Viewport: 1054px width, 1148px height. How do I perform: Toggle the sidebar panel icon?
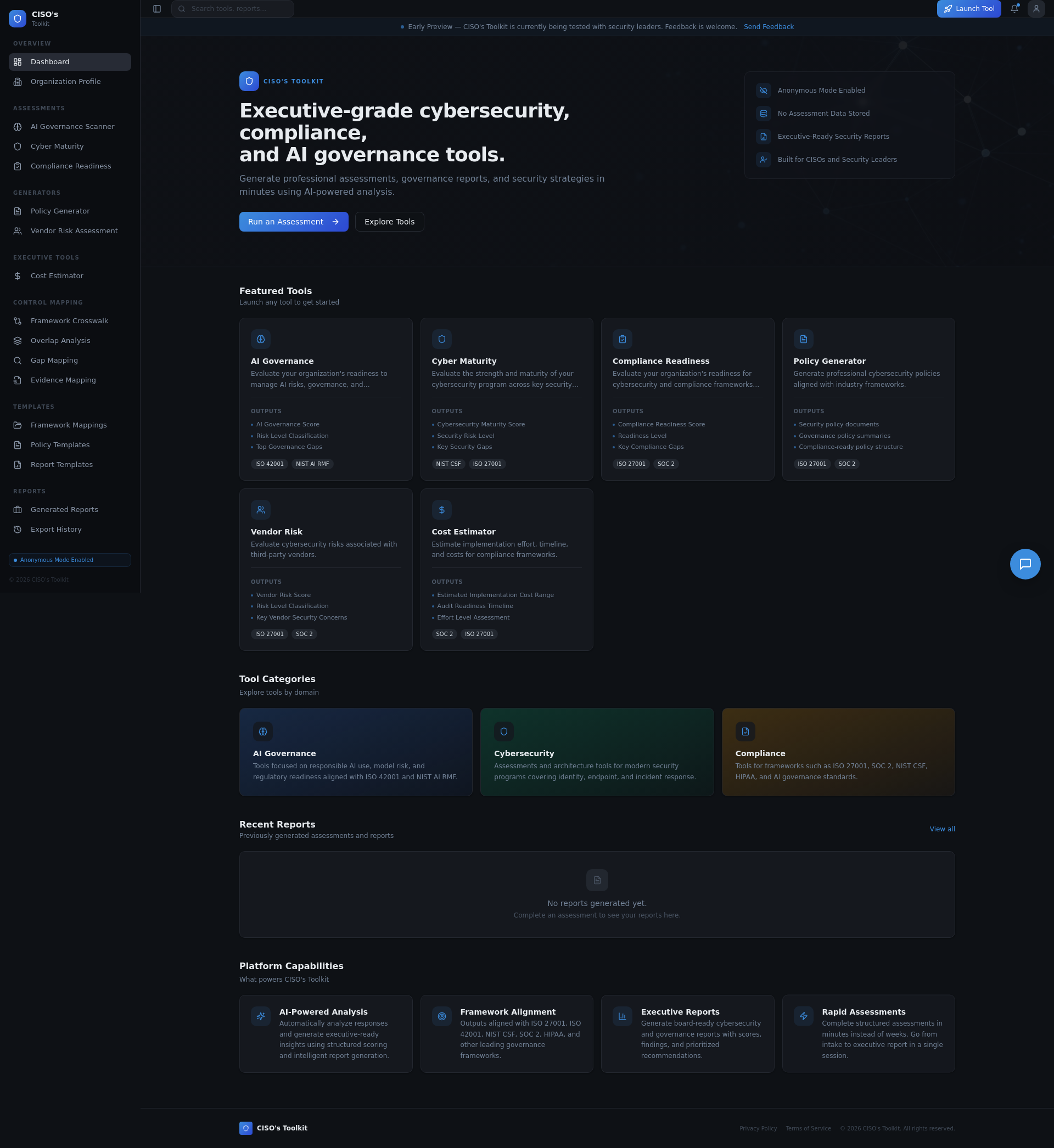(x=157, y=9)
